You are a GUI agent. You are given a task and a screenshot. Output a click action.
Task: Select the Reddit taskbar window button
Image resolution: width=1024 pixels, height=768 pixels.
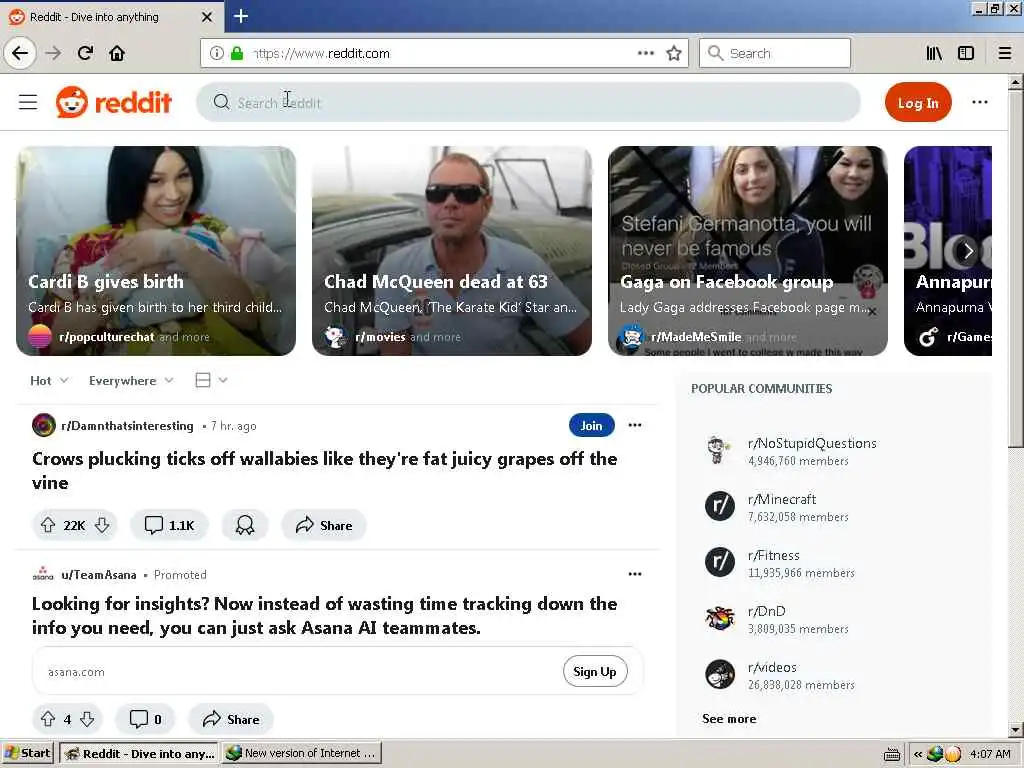(139, 753)
